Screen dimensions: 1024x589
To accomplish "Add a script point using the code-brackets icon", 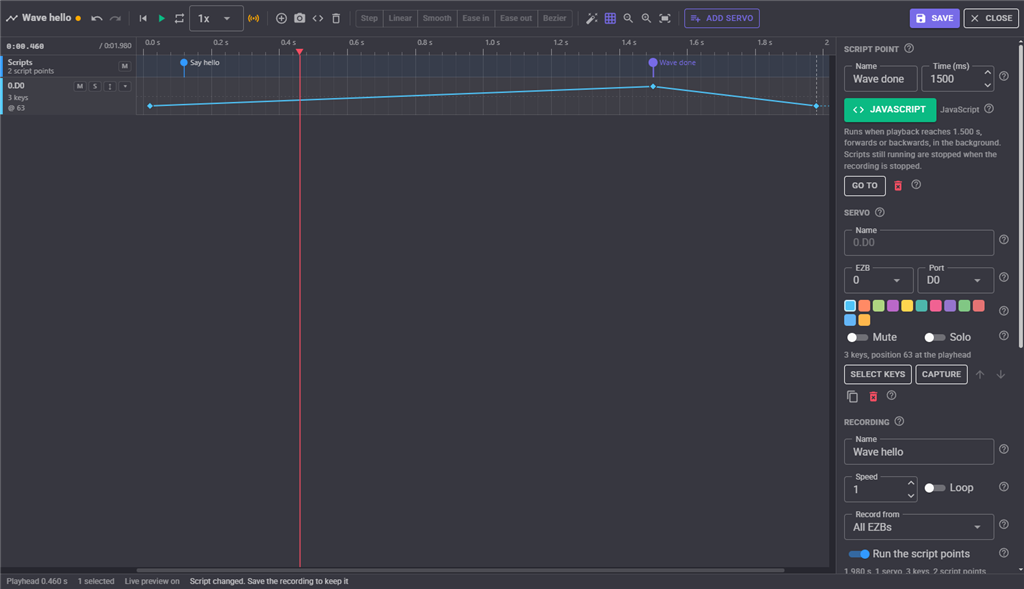I will [x=318, y=18].
